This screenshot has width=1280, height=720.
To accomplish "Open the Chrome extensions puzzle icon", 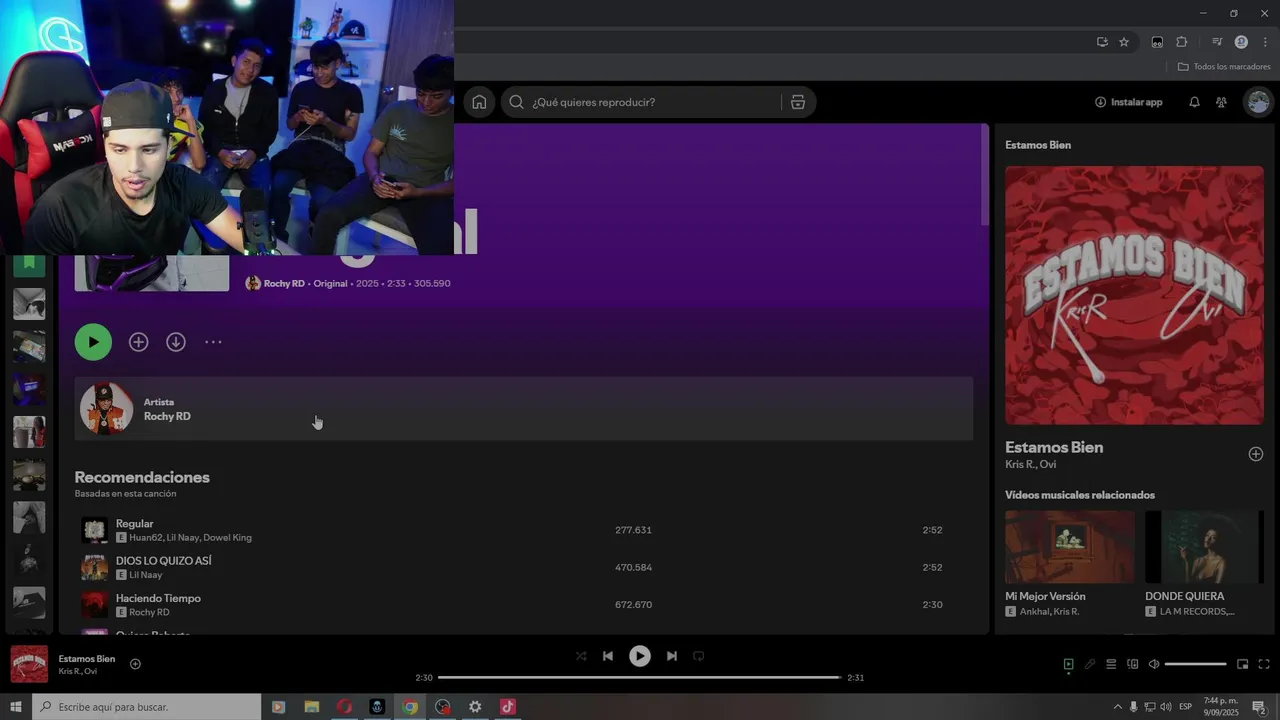I will 1181,42.
